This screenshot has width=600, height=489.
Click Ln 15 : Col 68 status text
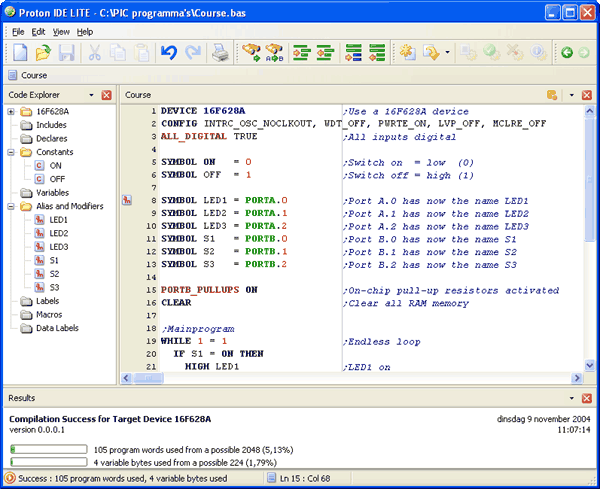pos(305,478)
